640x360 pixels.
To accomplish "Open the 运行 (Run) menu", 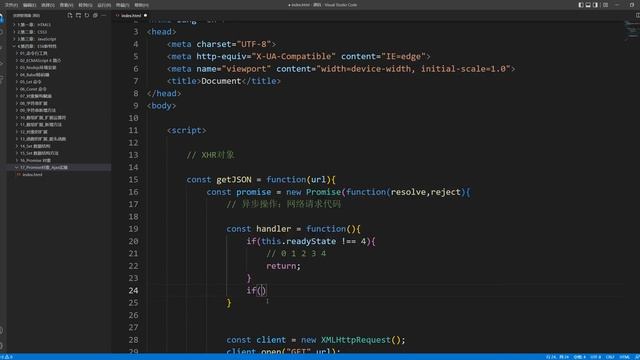I will (x=104, y=5).
